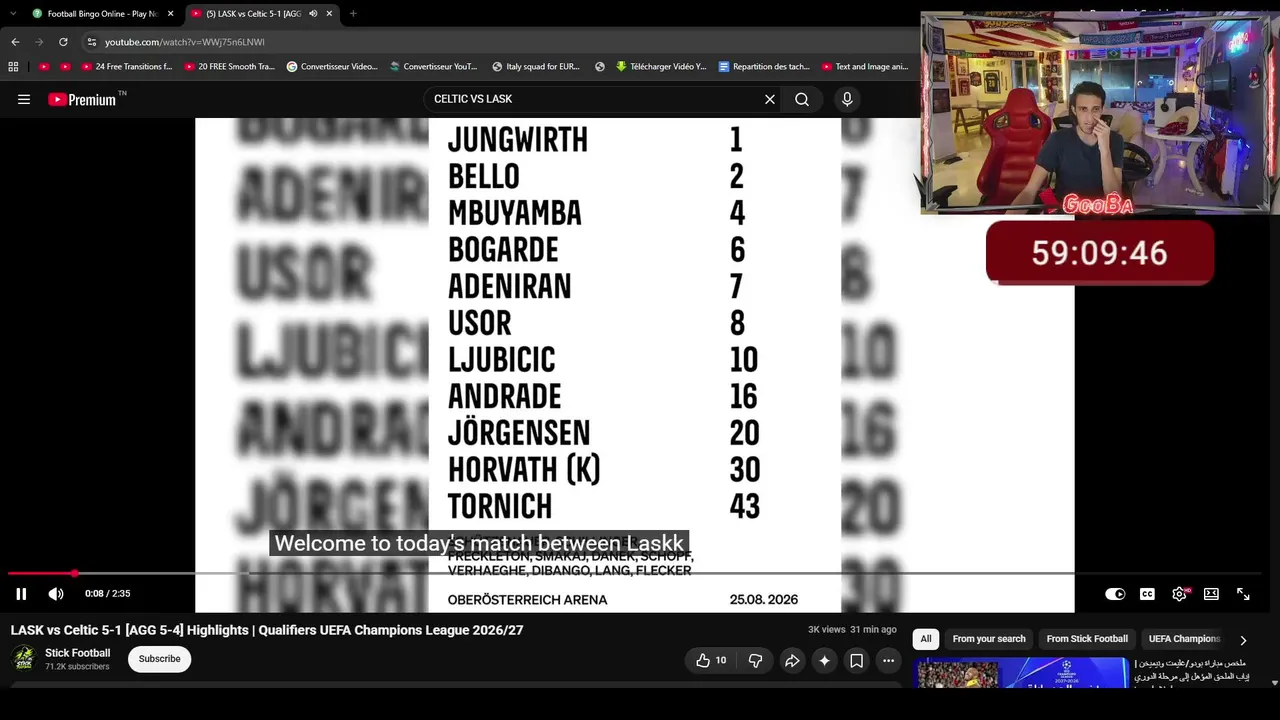Mute the tab via audio indicator

(313, 14)
